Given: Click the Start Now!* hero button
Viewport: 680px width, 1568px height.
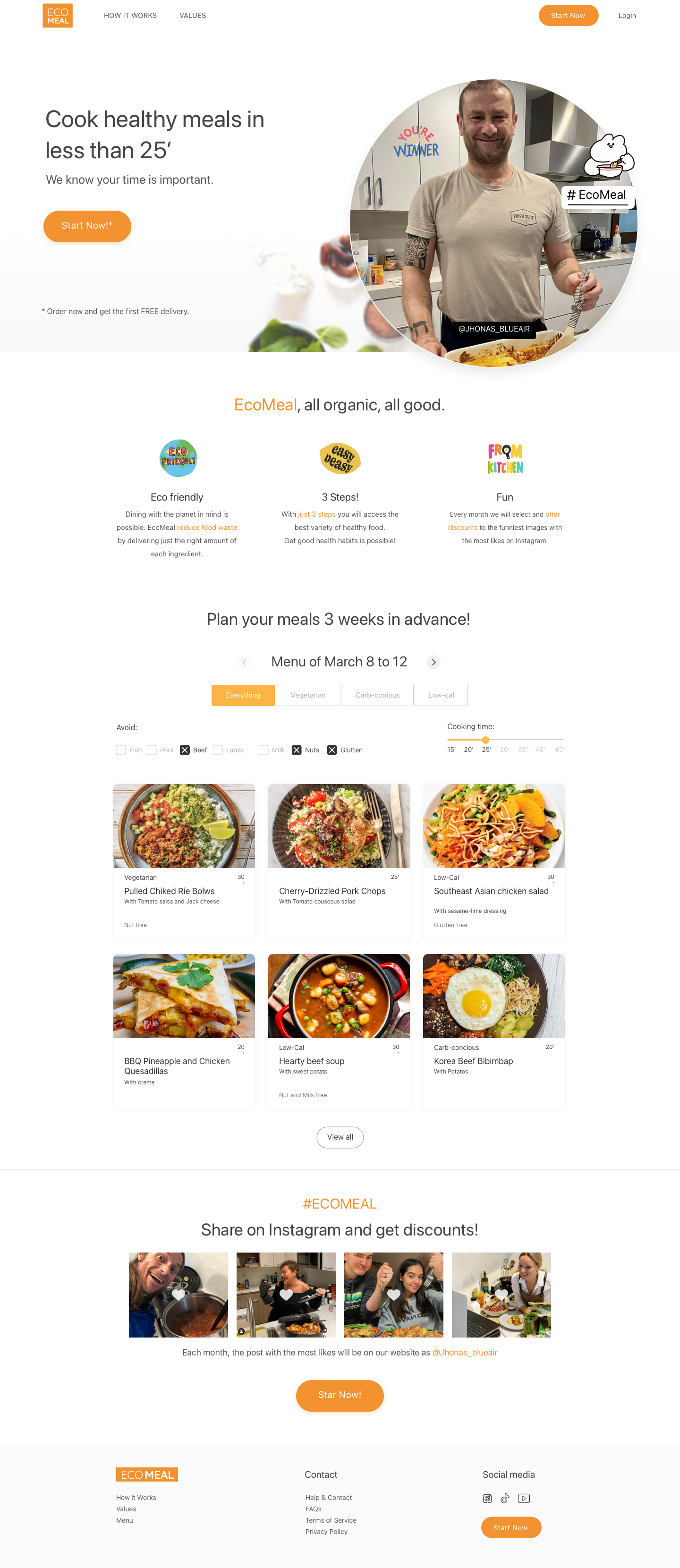Looking at the screenshot, I should tap(87, 226).
